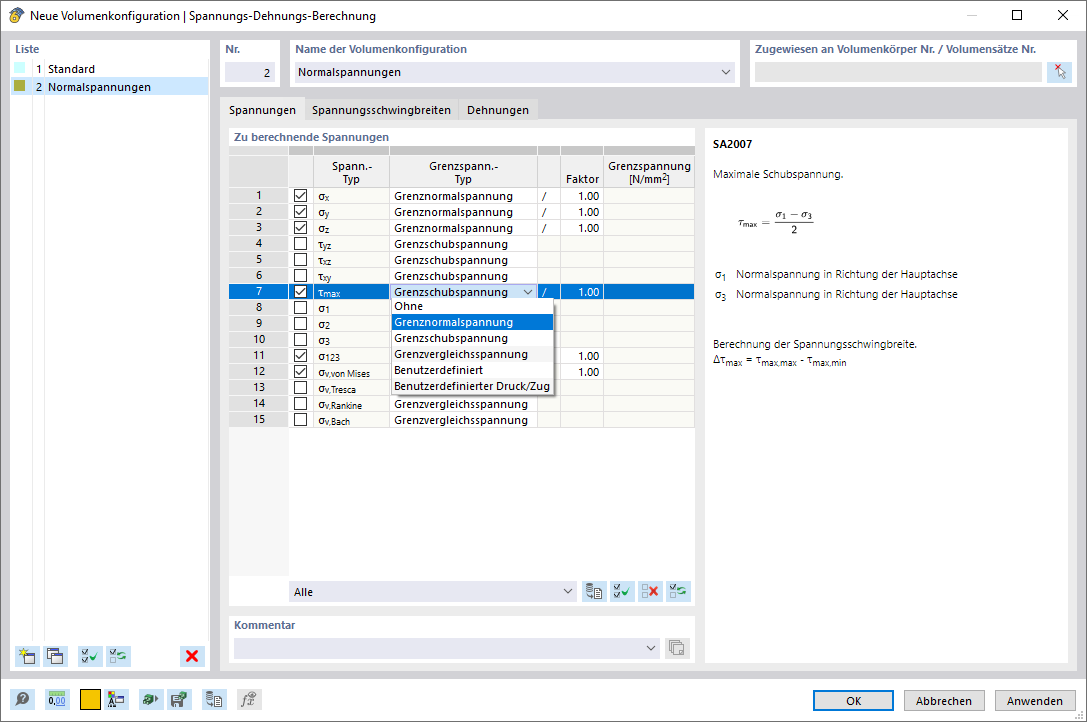The image size is (1087, 722).
Task: Open the Name der Volumenkonfiguration dropdown
Action: pyautogui.click(x=726, y=72)
